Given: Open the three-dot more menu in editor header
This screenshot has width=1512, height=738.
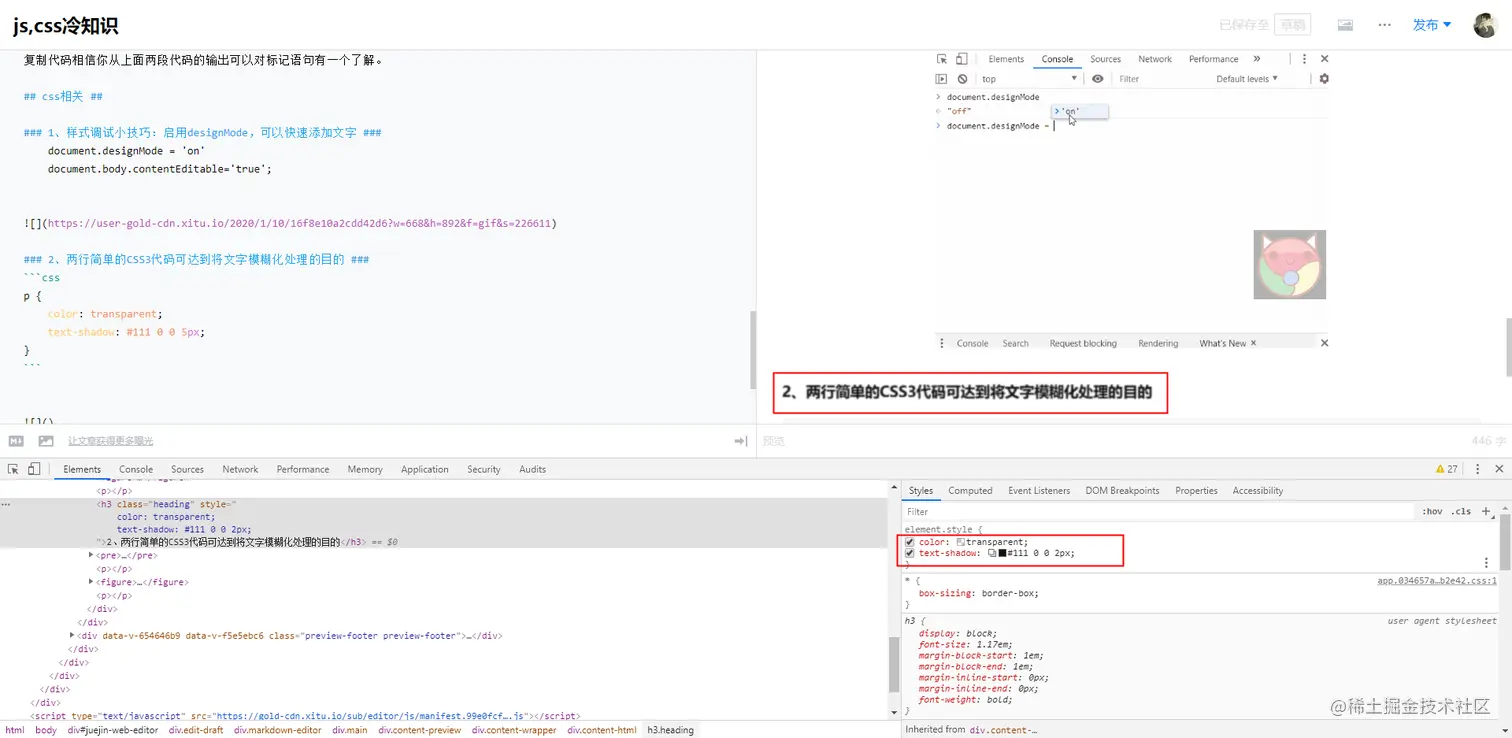Looking at the screenshot, I should (x=1385, y=25).
